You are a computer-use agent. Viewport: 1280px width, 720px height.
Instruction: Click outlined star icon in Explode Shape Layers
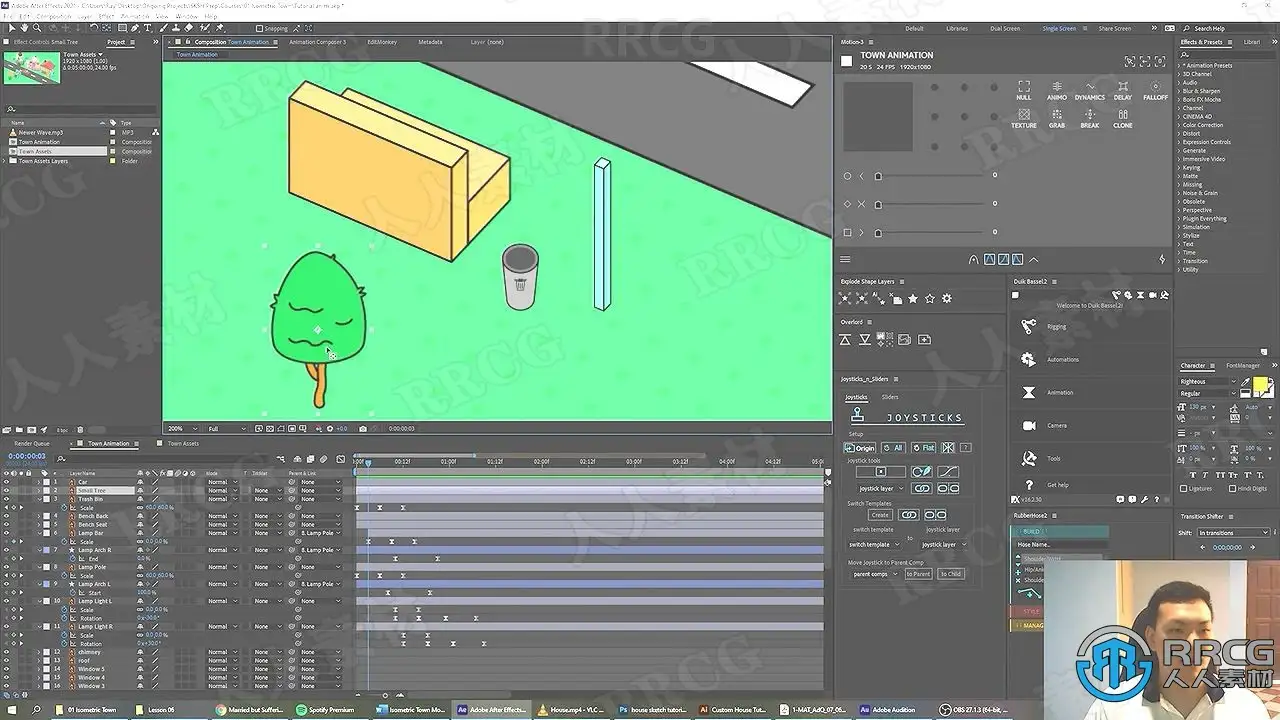tap(930, 298)
